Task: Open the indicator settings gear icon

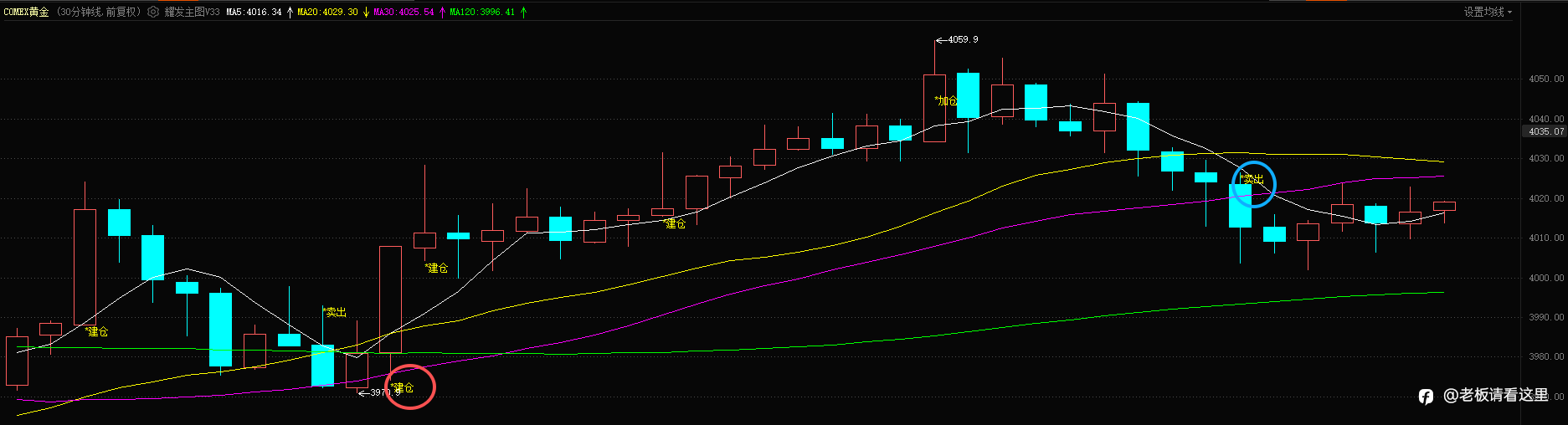Action: (x=153, y=12)
